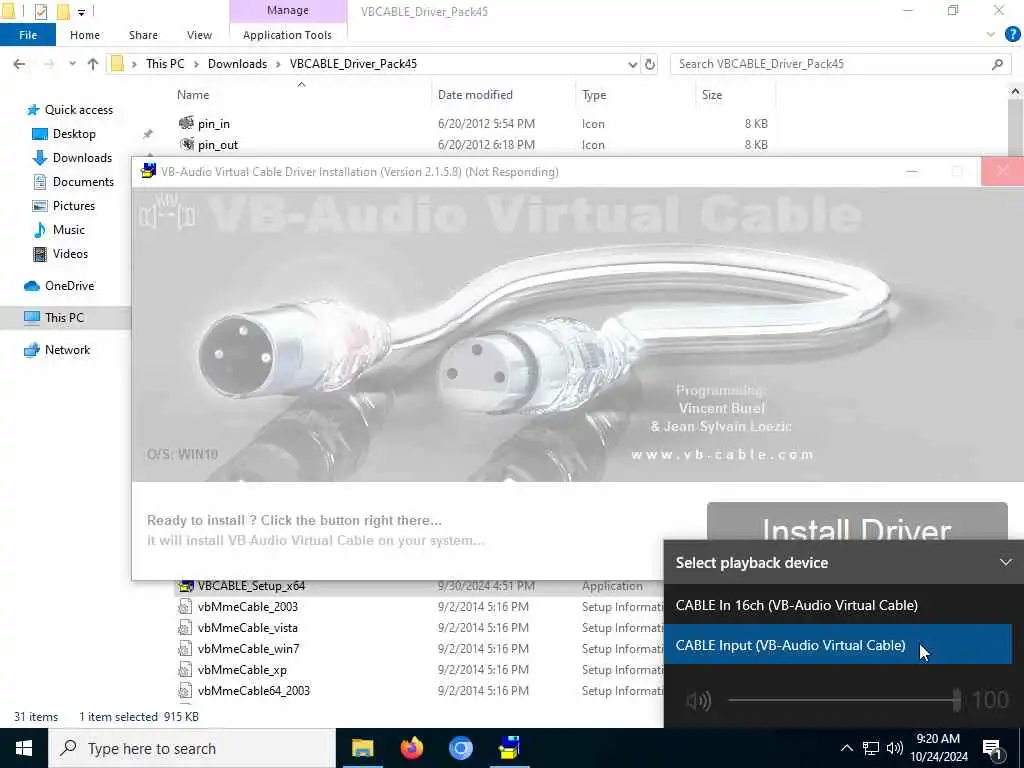Screen dimensions: 1024x768
Task: Select Music in navigation pane
Action: pos(69,230)
